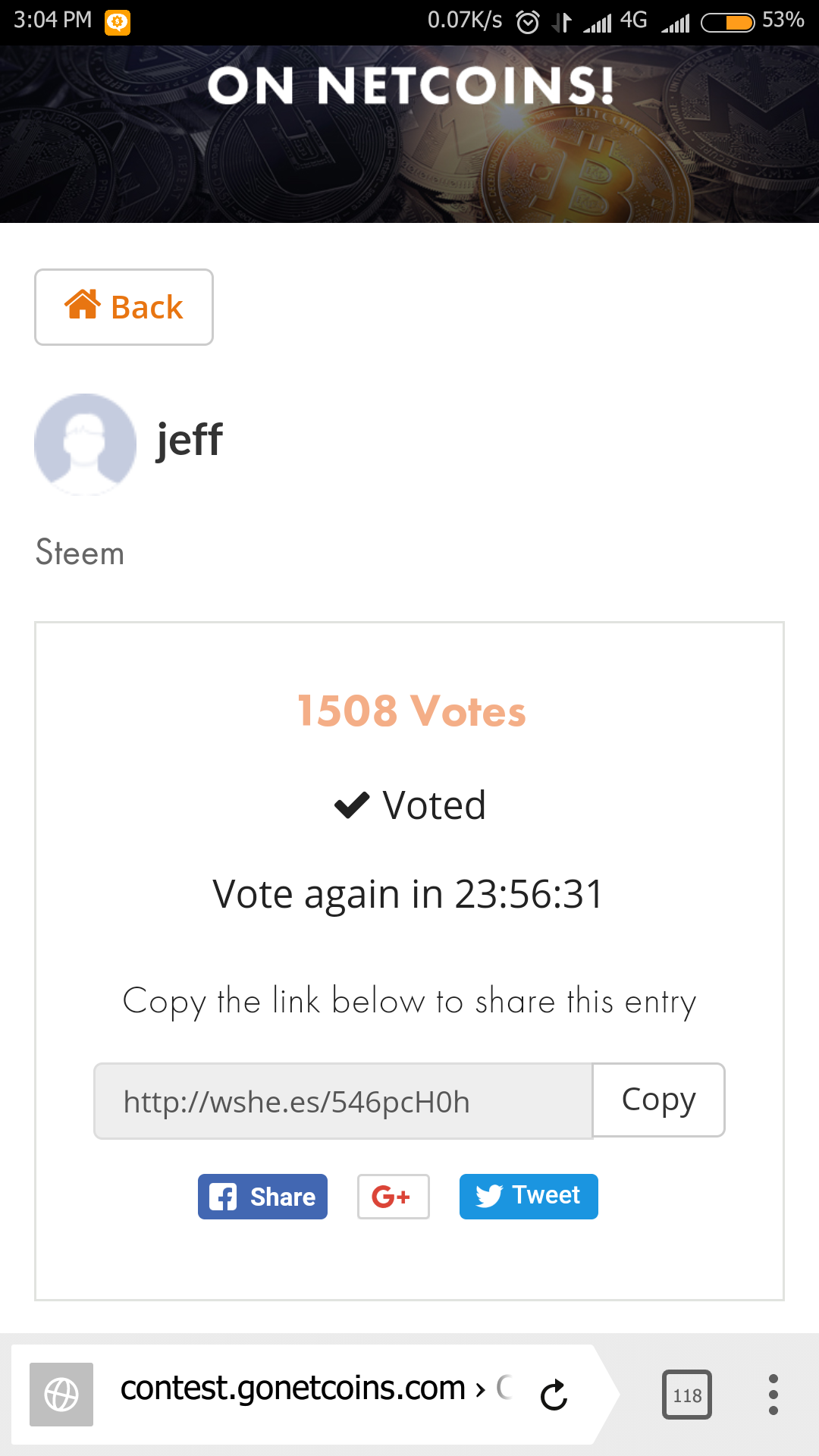Viewport: 819px width, 1456px height.
Task: Reload the page with refresh icon
Action: [554, 1395]
